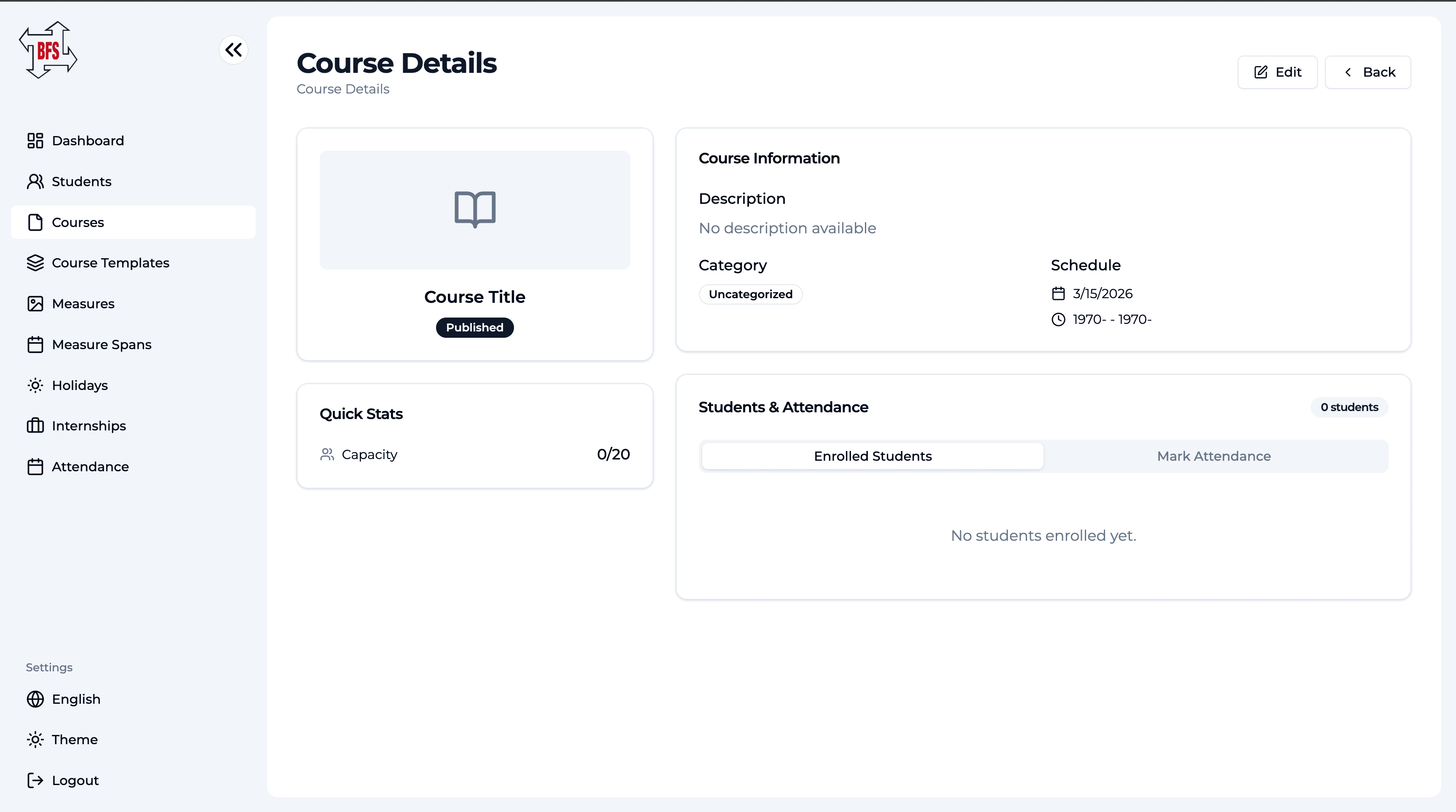Image resolution: width=1456 pixels, height=812 pixels.
Task: Click the Schedule label
Action: point(1086,265)
